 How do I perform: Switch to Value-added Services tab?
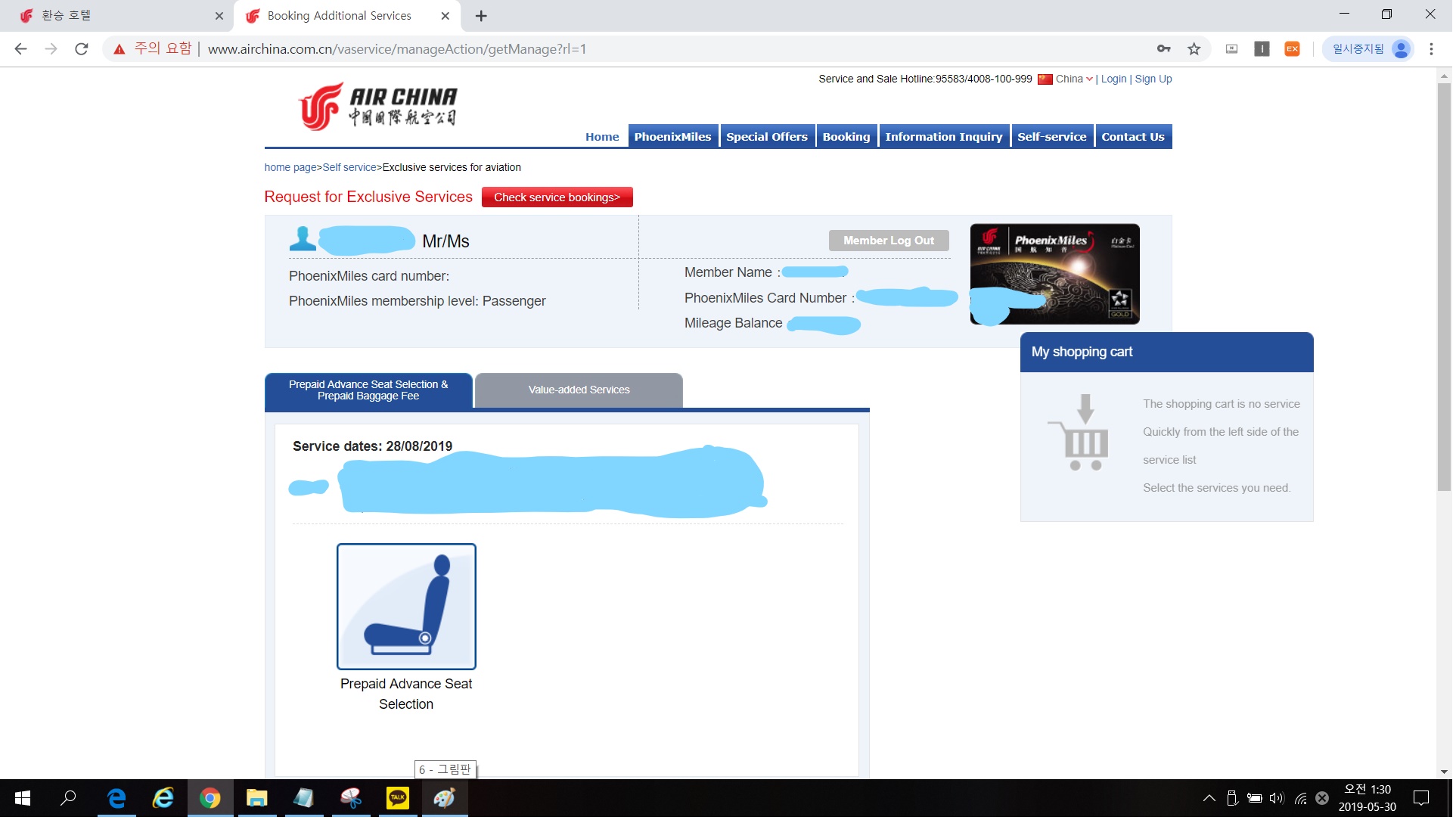click(580, 391)
